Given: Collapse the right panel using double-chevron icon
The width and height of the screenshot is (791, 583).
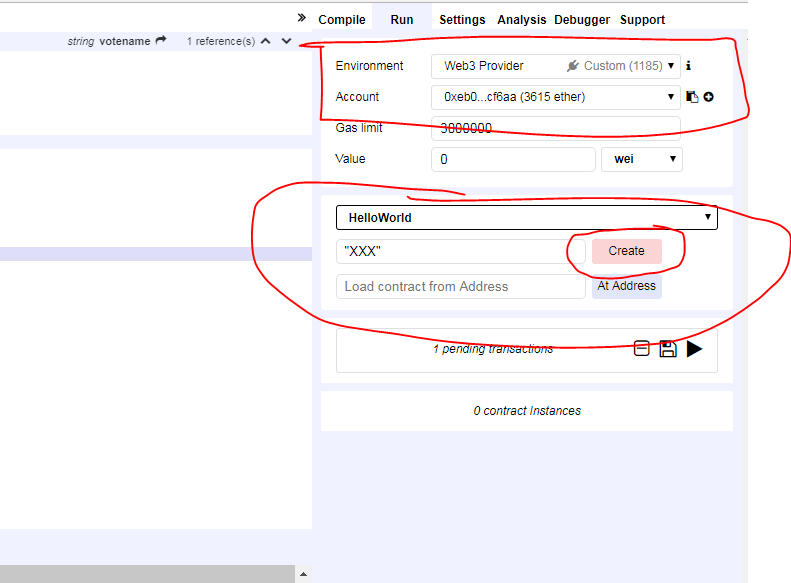Looking at the screenshot, I should (x=302, y=18).
